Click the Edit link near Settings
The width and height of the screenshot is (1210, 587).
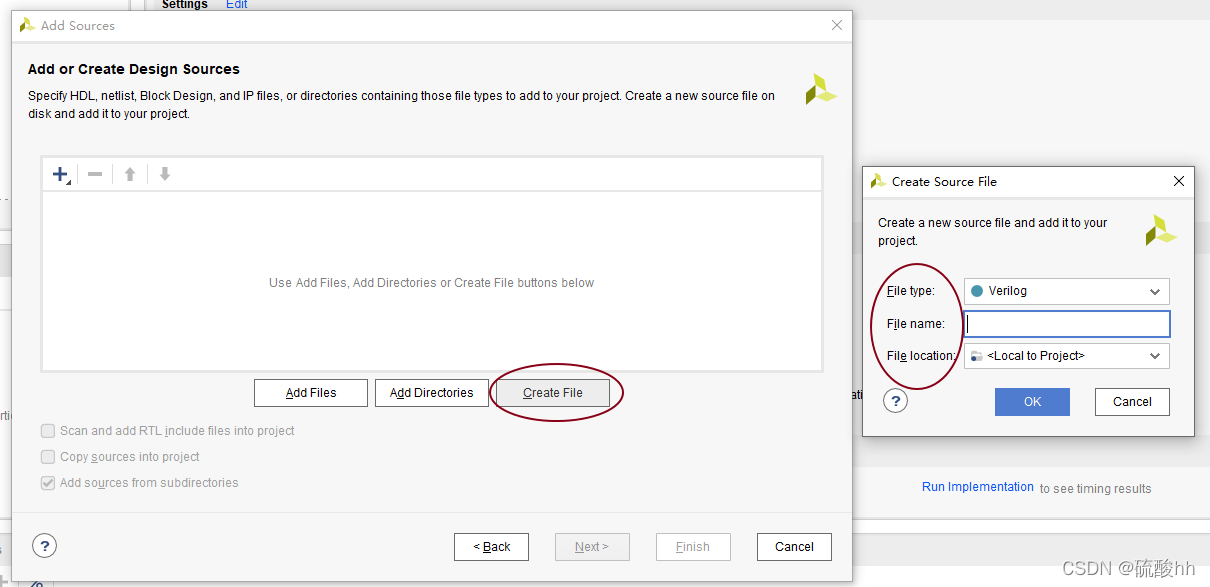[x=237, y=5]
